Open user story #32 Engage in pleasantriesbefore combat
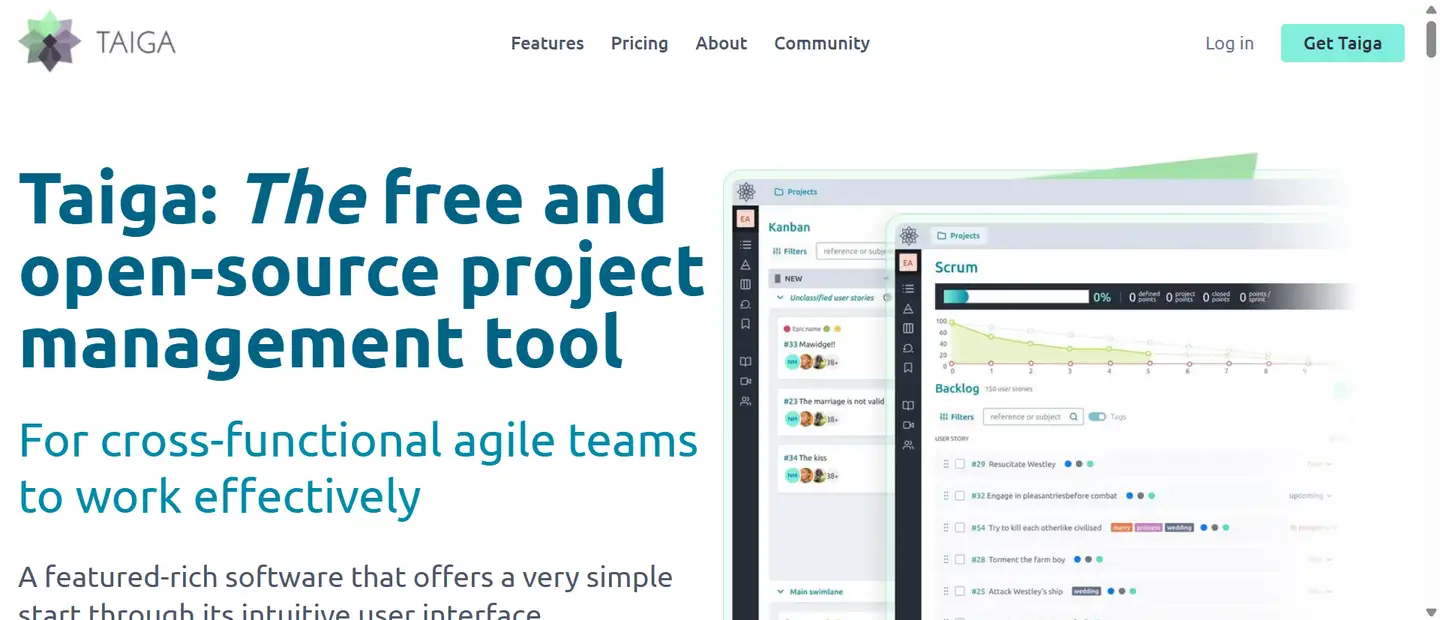Viewport: 1440px width, 620px height. (1044, 495)
